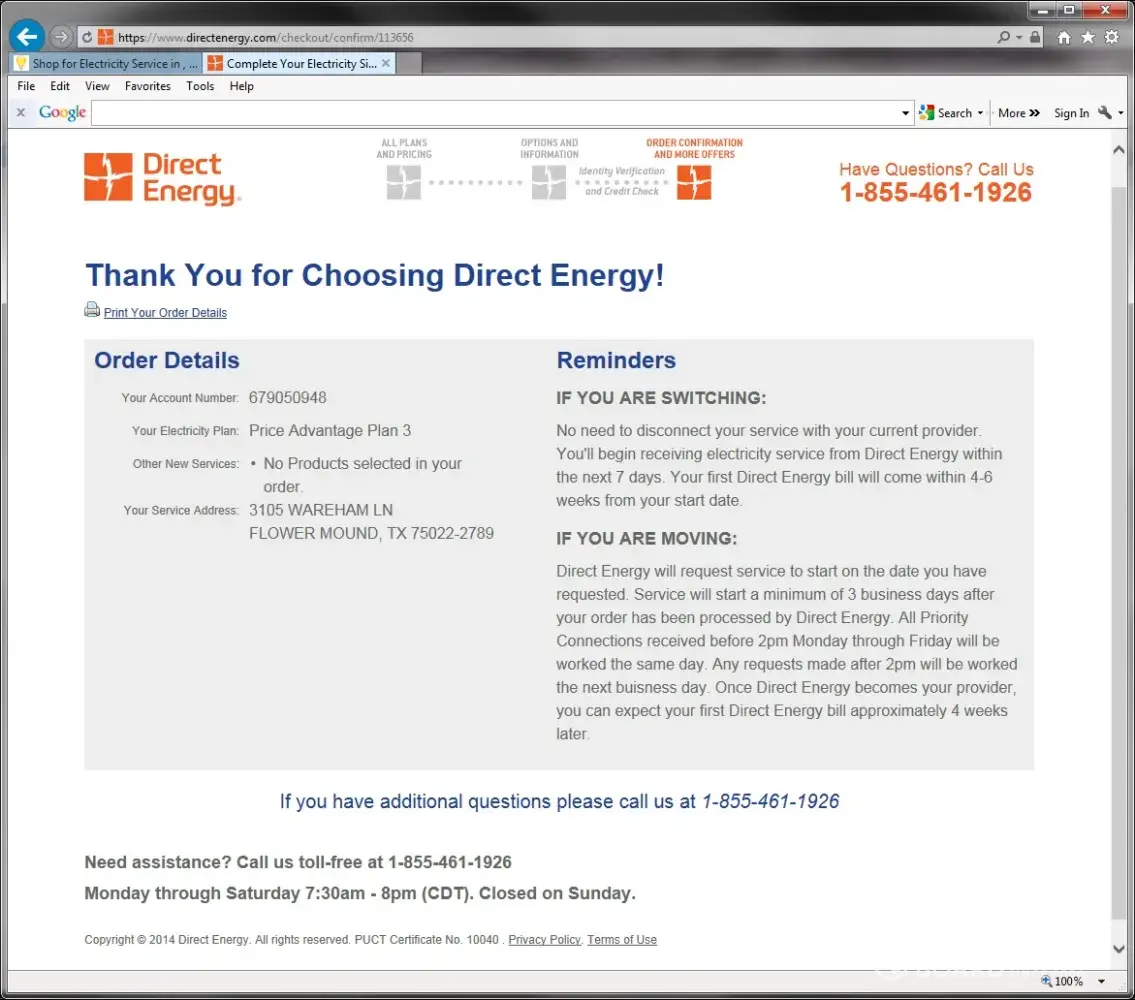Open browser Tools gear icon
Screen dimensions: 1135x1000
coord(1112,37)
